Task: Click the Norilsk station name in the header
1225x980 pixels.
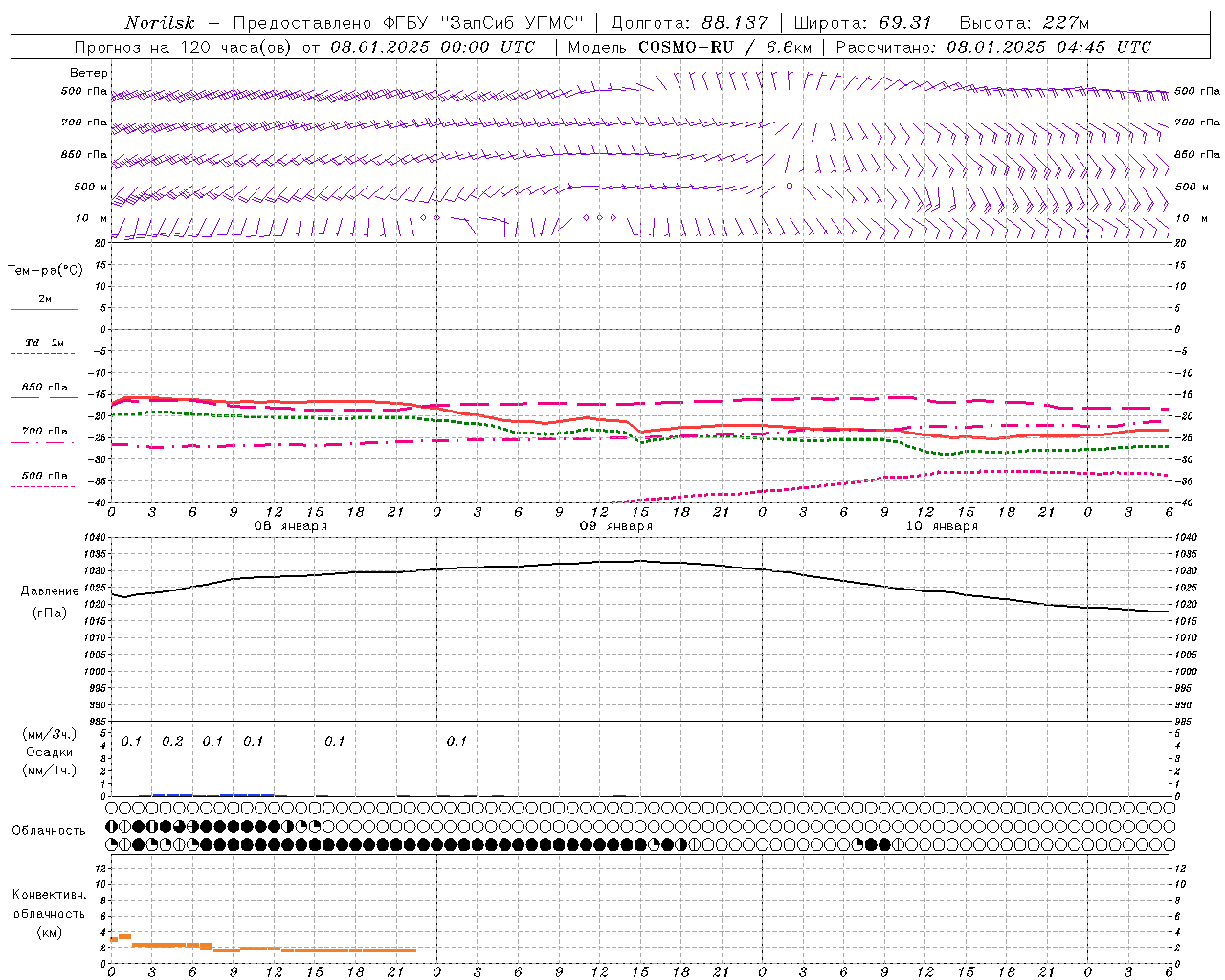Action: click(x=160, y=23)
